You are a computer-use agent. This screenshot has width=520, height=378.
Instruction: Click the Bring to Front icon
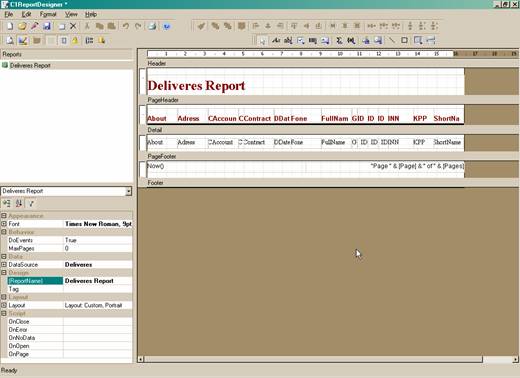(x=215, y=26)
